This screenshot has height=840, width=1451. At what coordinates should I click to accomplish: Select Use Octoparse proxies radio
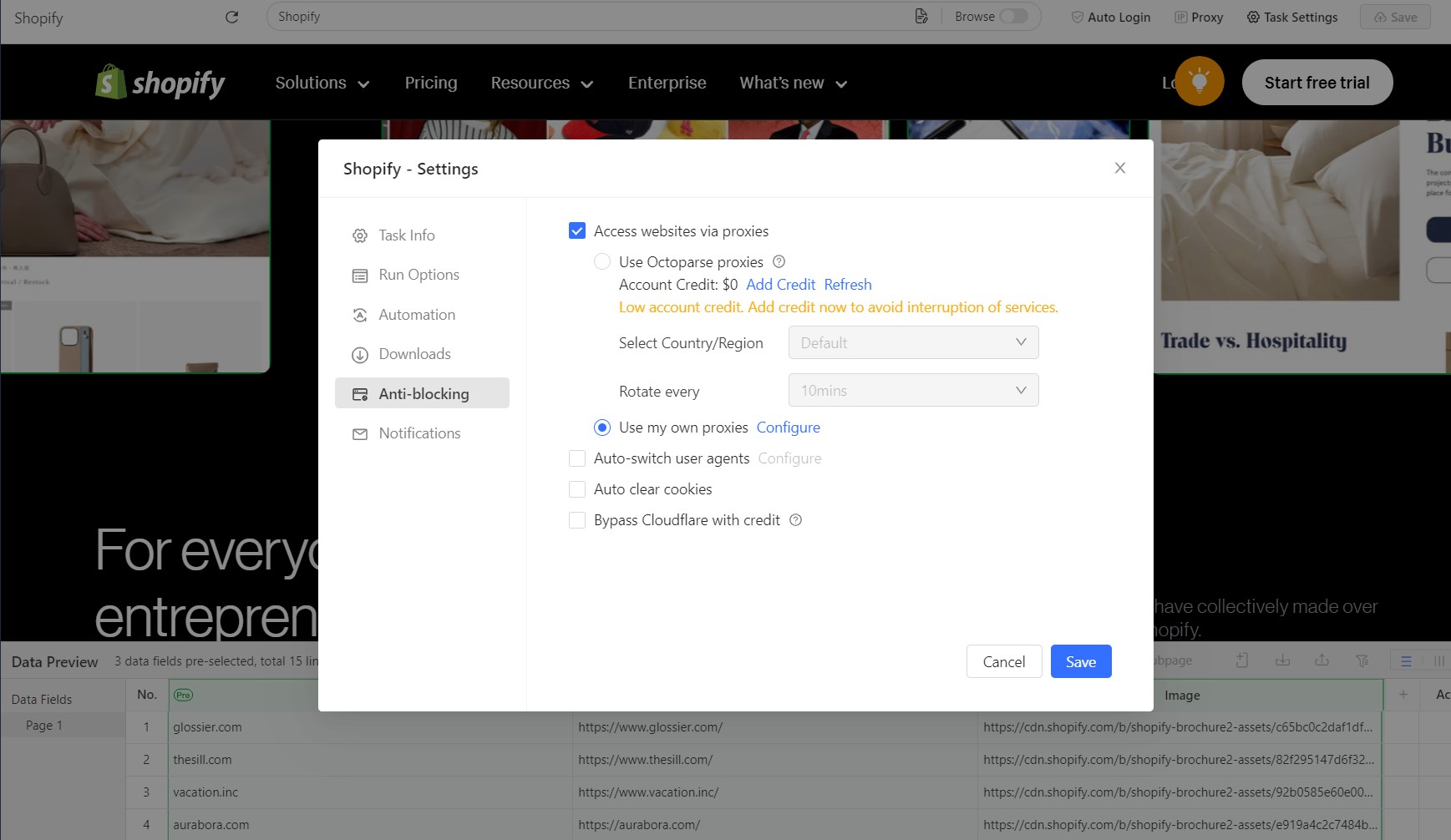(602, 261)
